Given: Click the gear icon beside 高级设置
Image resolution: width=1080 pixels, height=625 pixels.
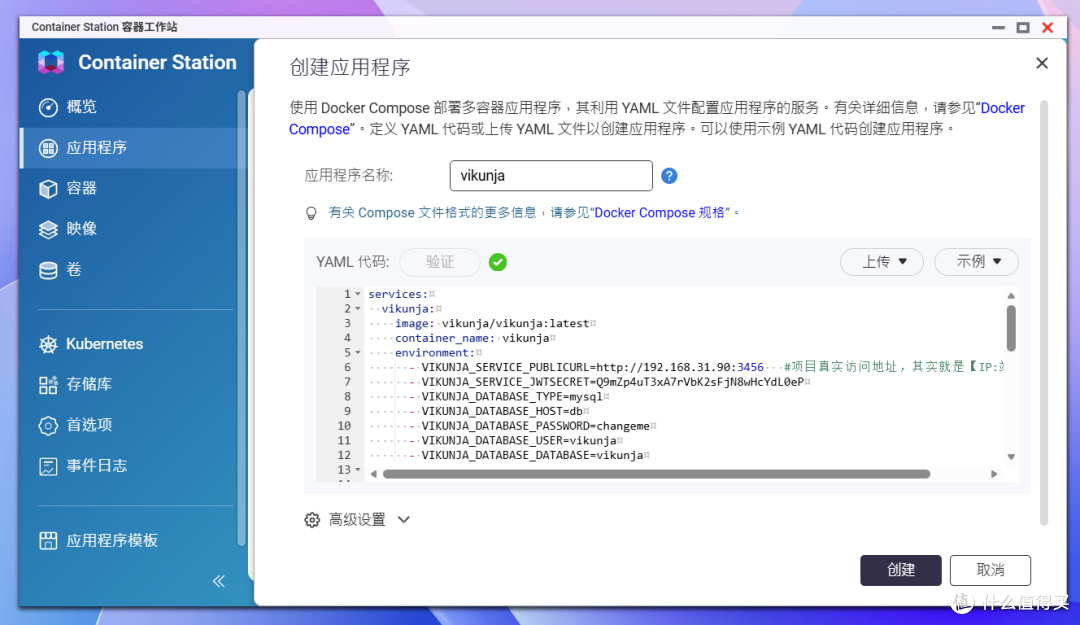Looking at the screenshot, I should [312, 520].
